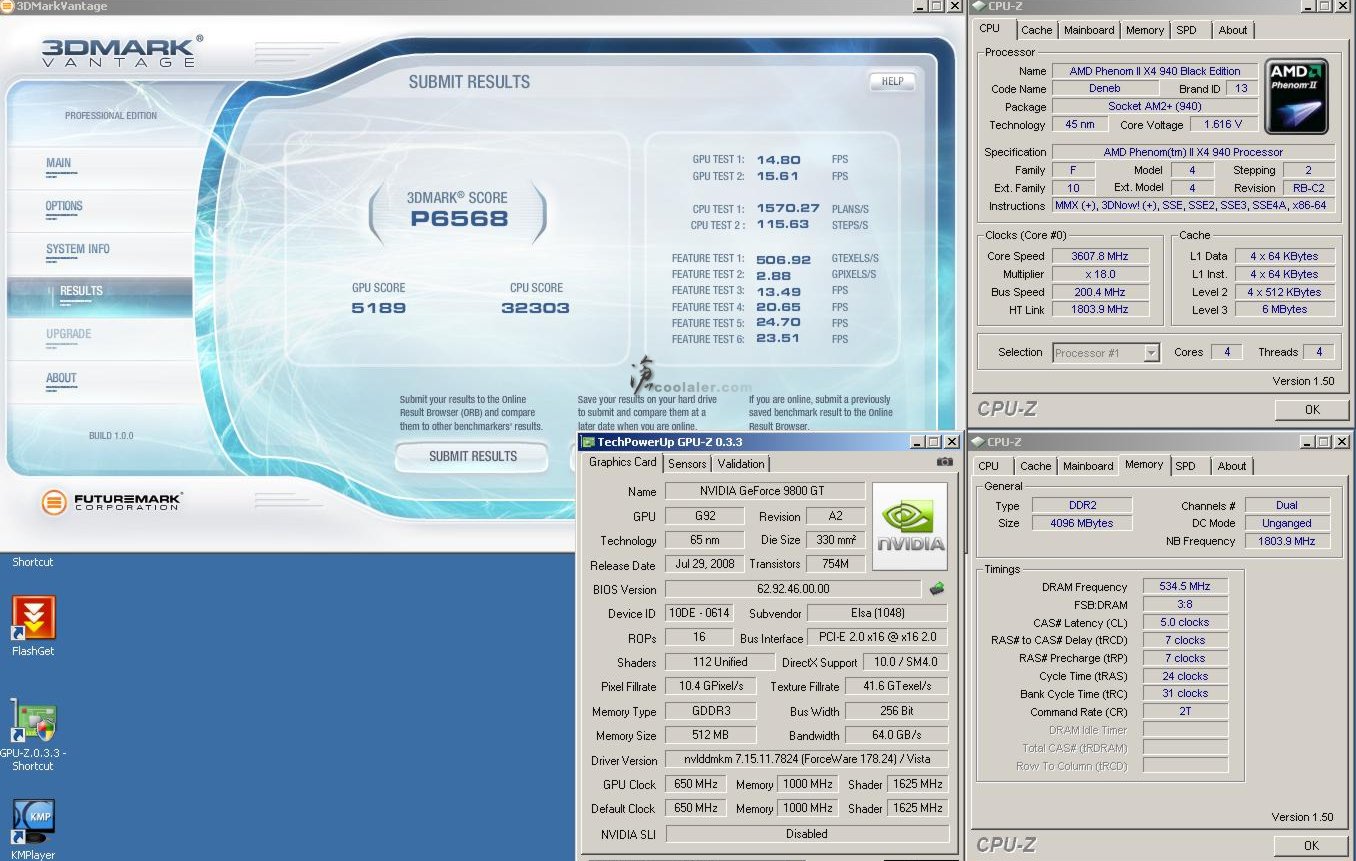Open the GPU-Z 0.3.3 desktop shortcut

click(x=33, y=720)
